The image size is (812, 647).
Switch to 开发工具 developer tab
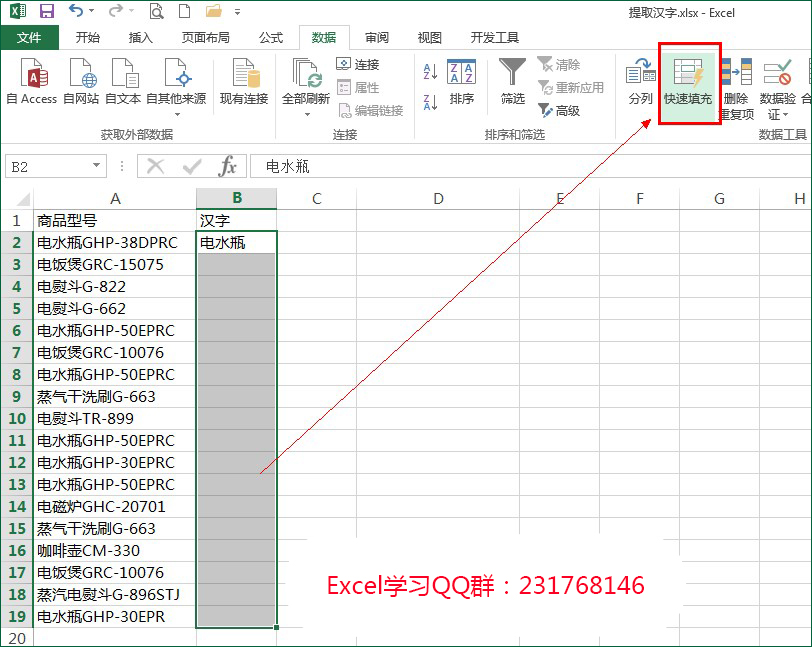[x=495, y=37]
